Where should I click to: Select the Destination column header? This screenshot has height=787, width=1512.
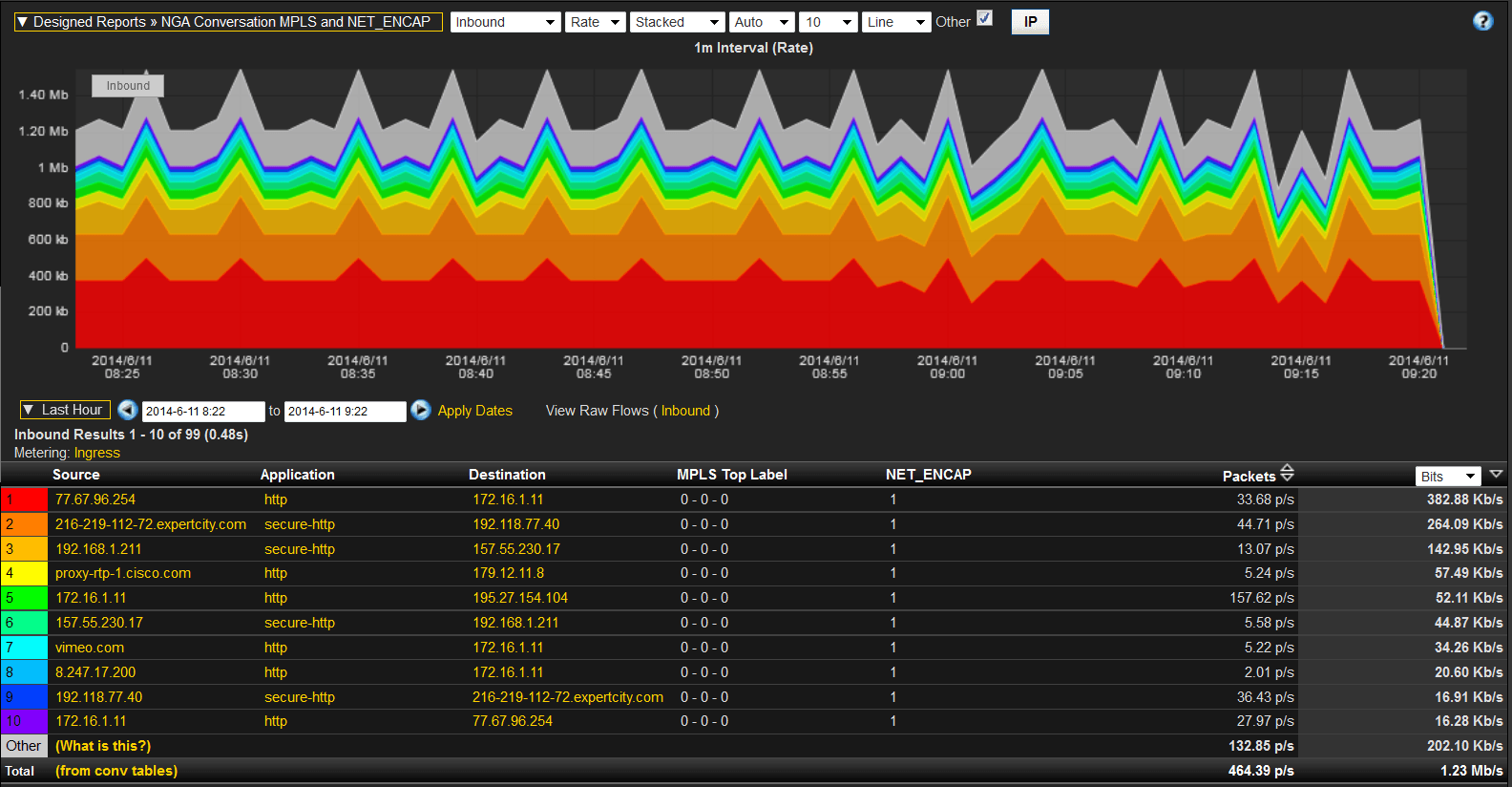[x=507, y=475]
